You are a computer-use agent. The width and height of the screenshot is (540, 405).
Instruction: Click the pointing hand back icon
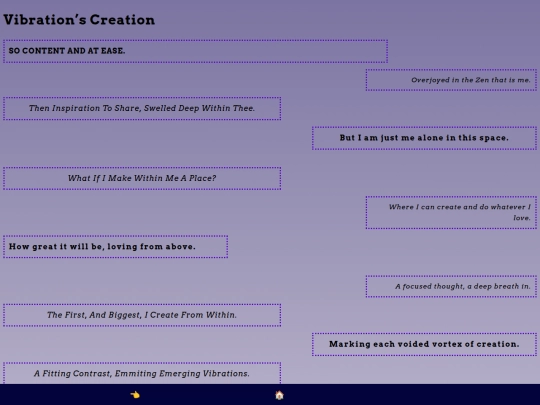point(135,395)
